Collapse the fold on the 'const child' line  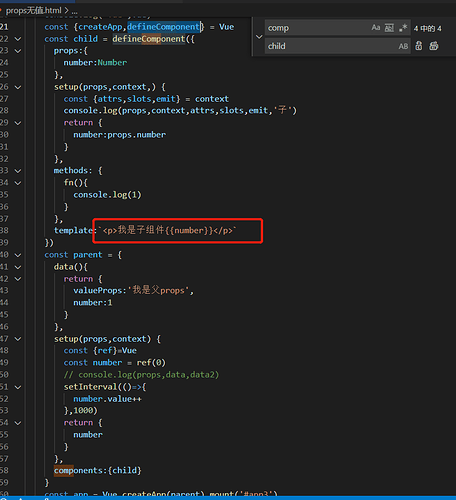(x=18, y=39)
